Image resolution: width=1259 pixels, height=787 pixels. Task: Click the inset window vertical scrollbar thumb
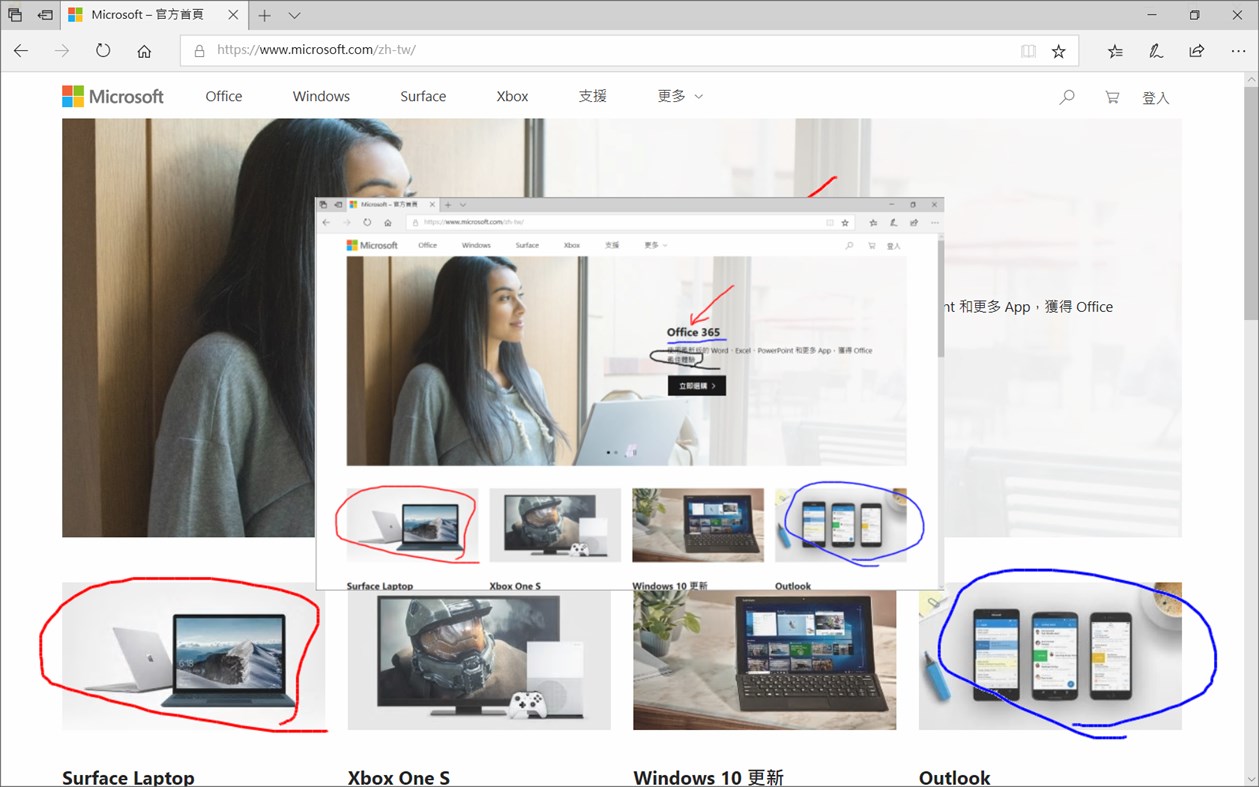(x=940, y=300)
